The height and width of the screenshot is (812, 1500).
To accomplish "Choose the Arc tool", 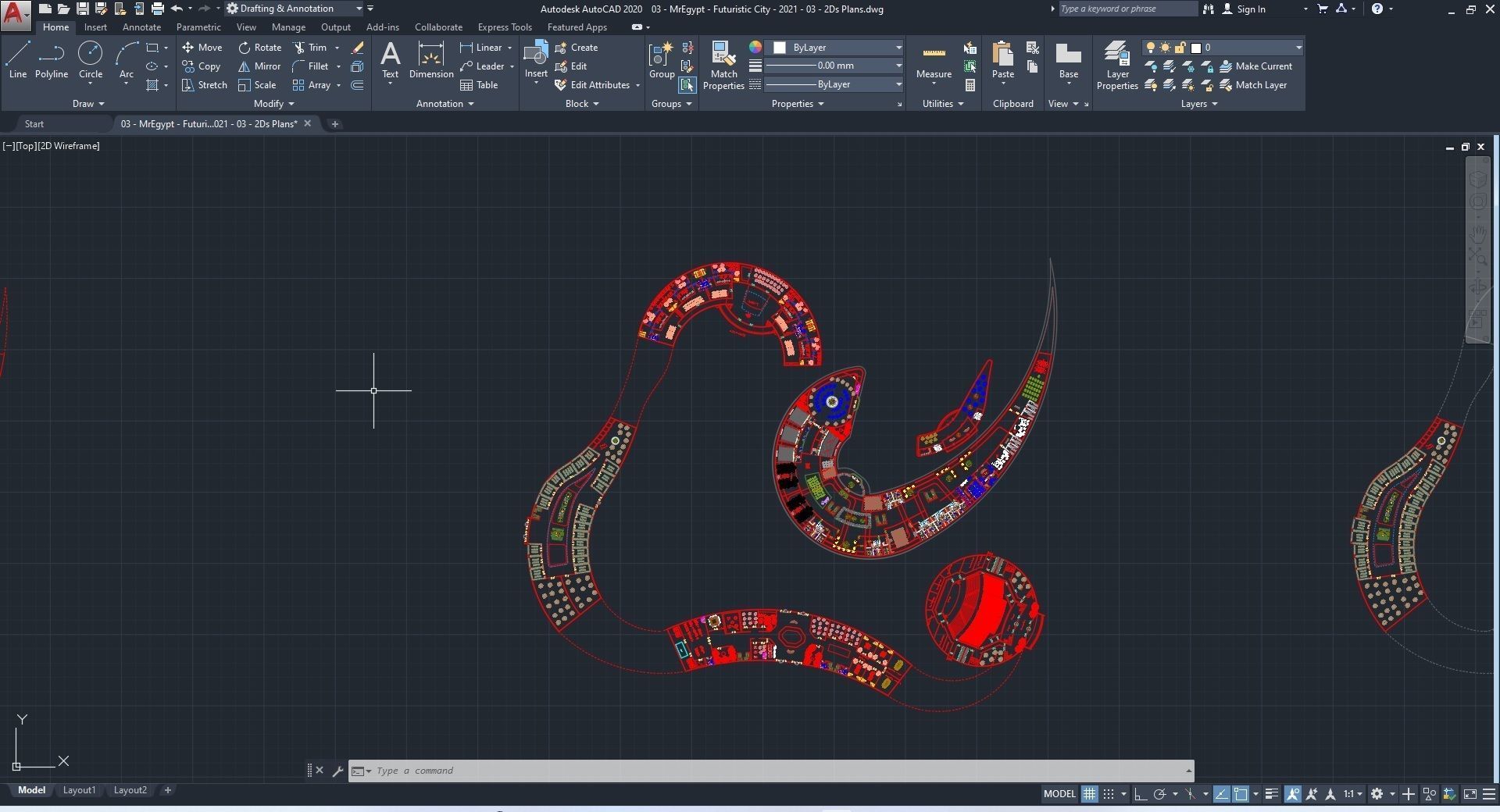I will coord(127,60).
